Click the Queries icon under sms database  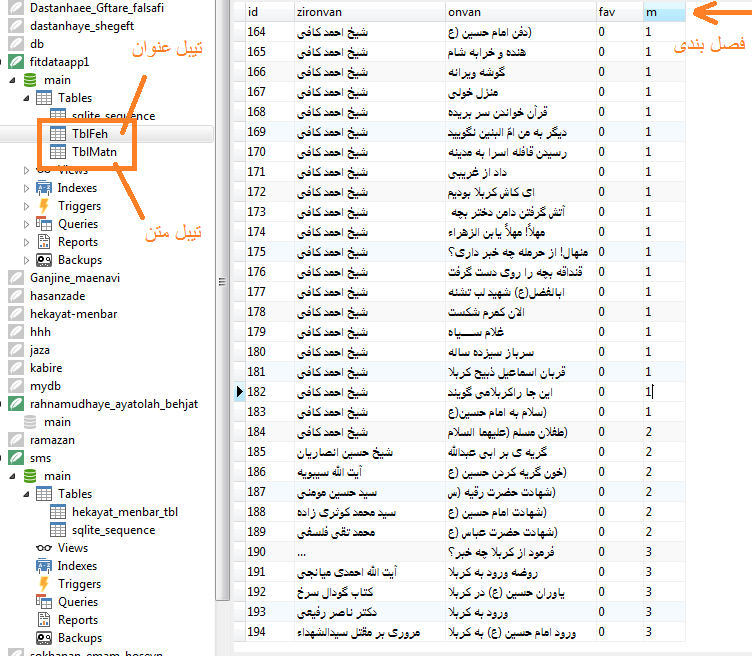tap(44, 602)
